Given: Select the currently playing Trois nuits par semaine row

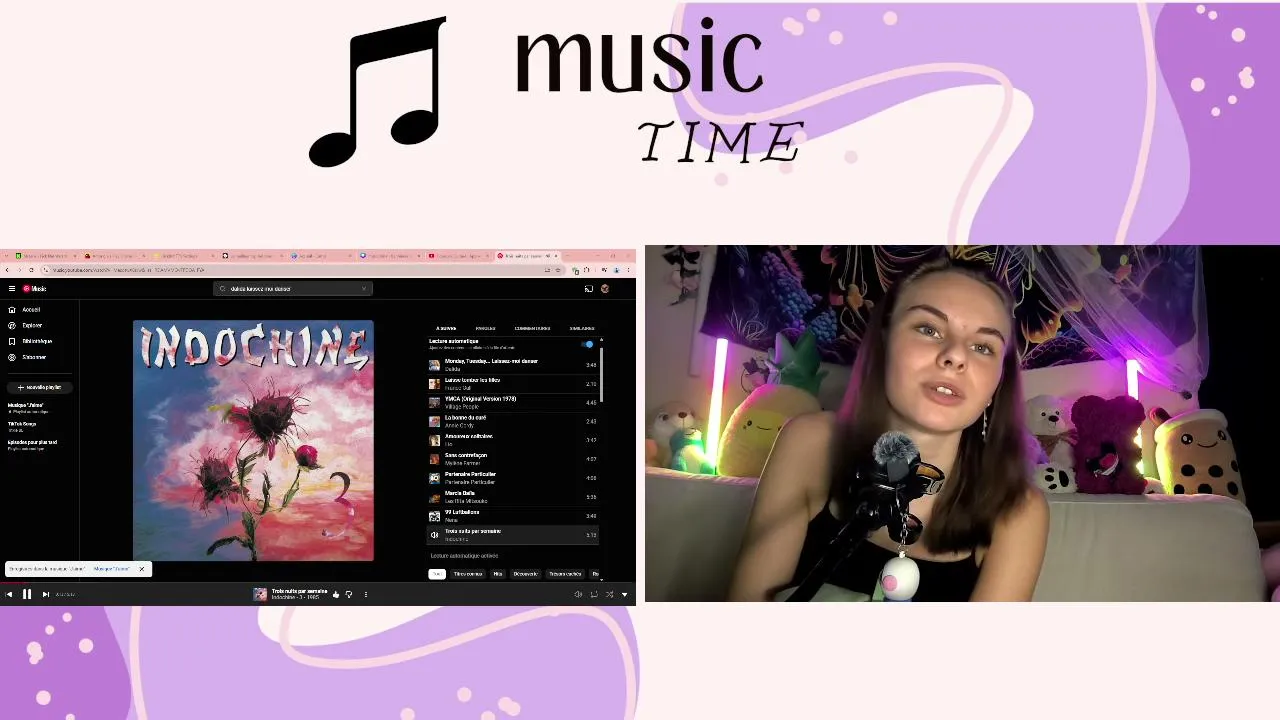Looking at the screenshot, I should 513,535.
